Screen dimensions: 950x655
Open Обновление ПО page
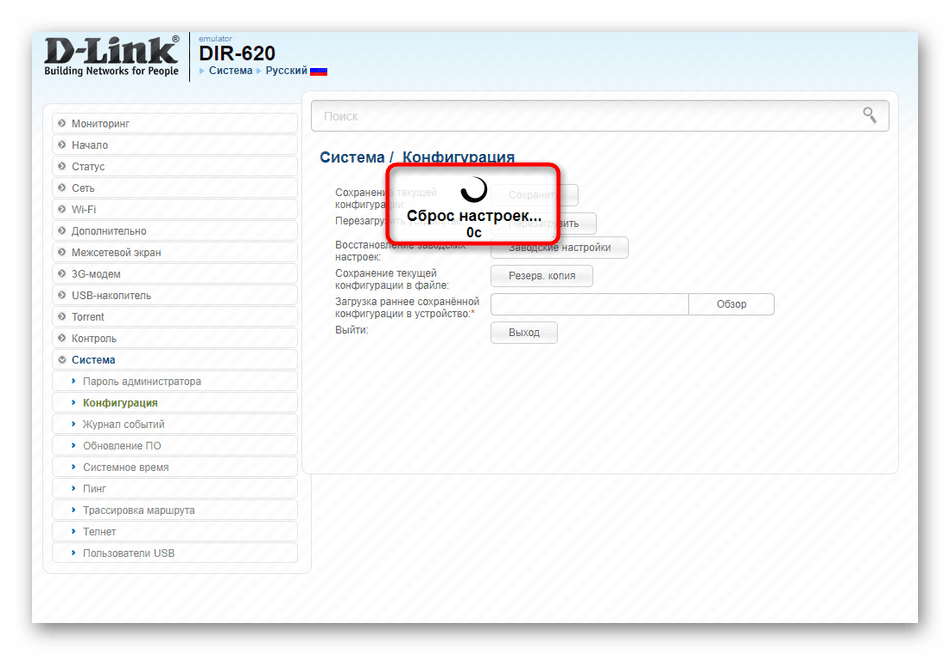point(174,446)
